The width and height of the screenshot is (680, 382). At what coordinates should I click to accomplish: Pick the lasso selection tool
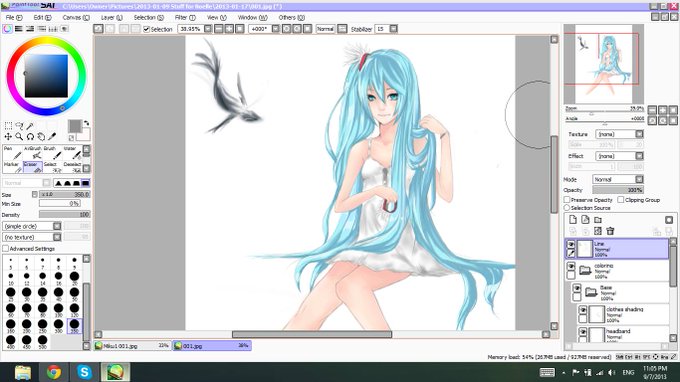(x=19, y=126)
